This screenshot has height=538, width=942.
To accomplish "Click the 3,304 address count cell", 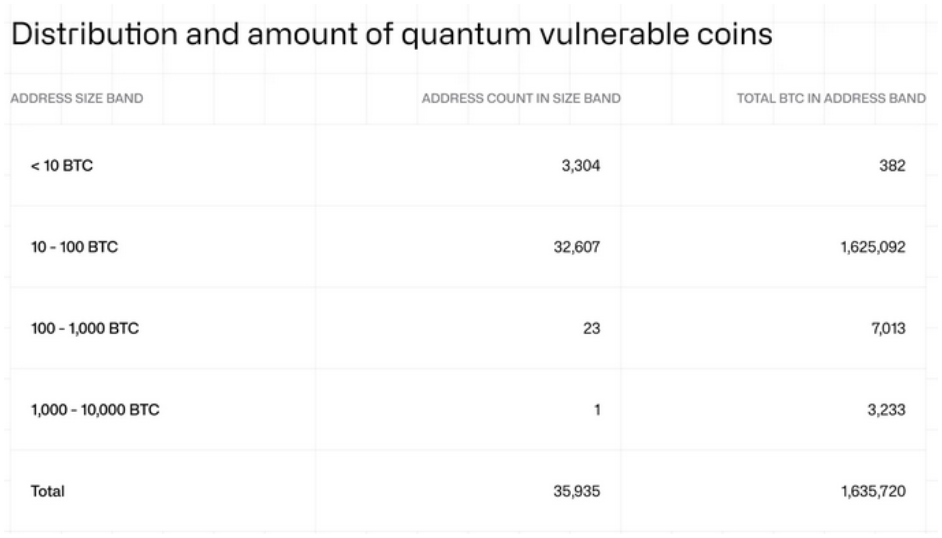I will tap(581, 166).
